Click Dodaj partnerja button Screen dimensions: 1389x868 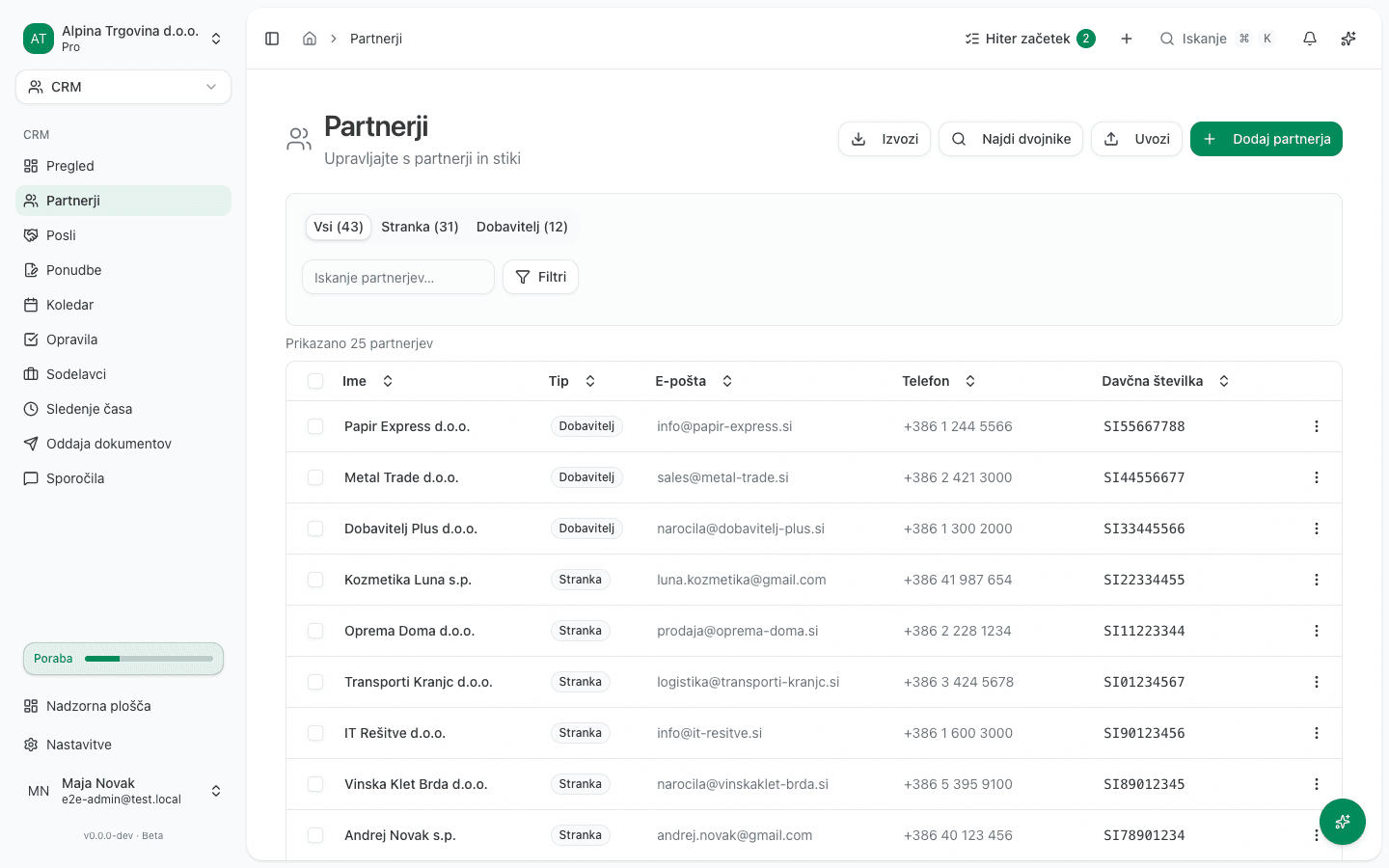1266,139
